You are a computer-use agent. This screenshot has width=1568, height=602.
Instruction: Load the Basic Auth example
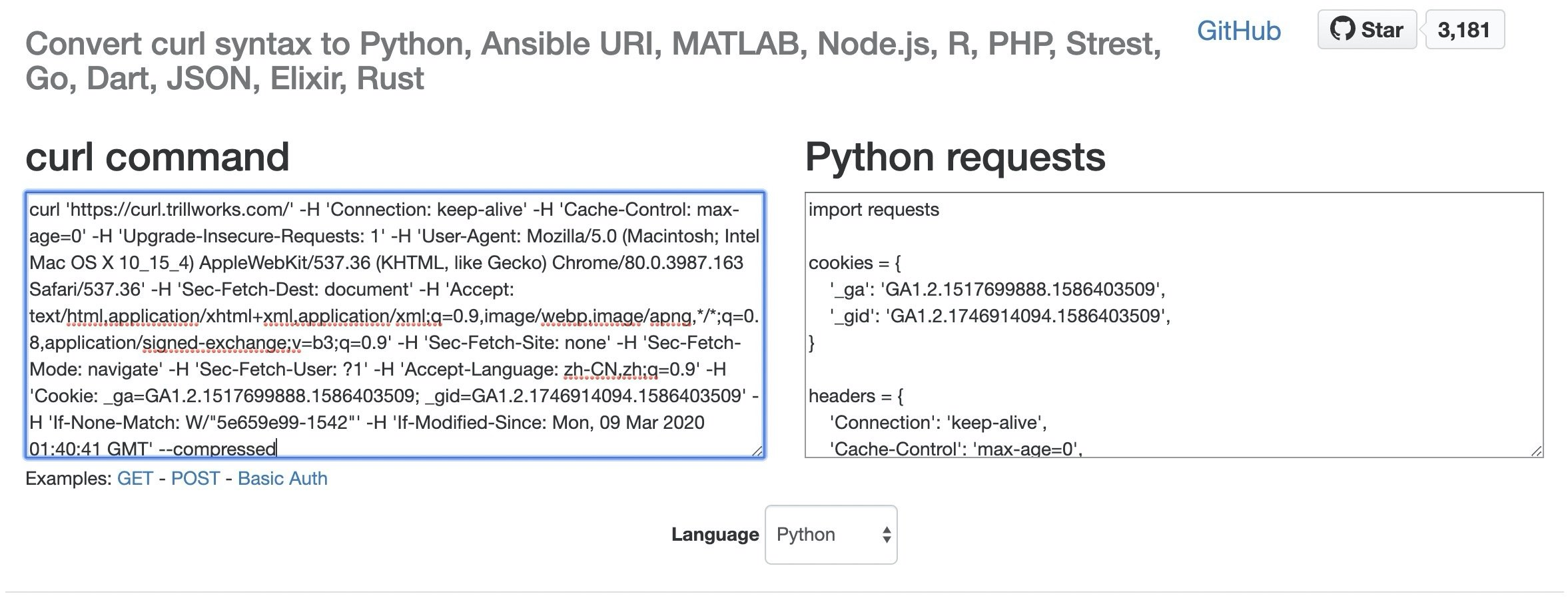pyautogui.click(x=282, y=479)
